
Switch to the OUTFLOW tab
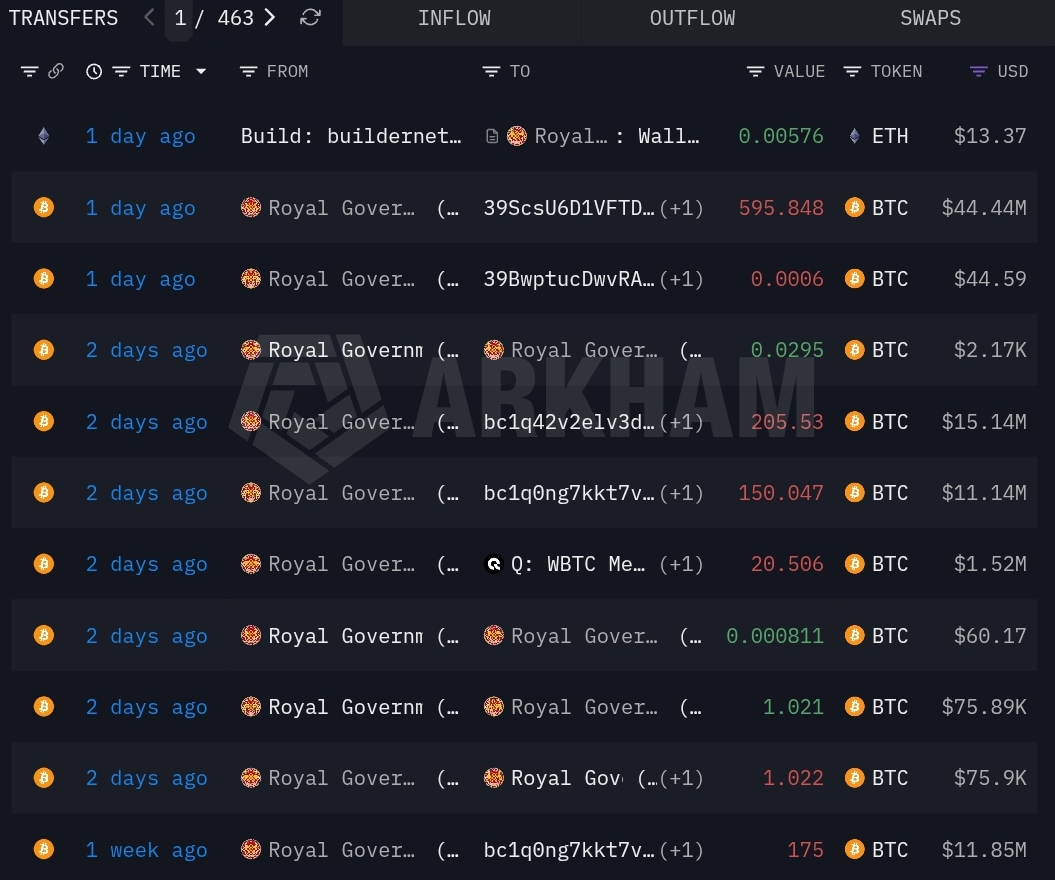692,19
